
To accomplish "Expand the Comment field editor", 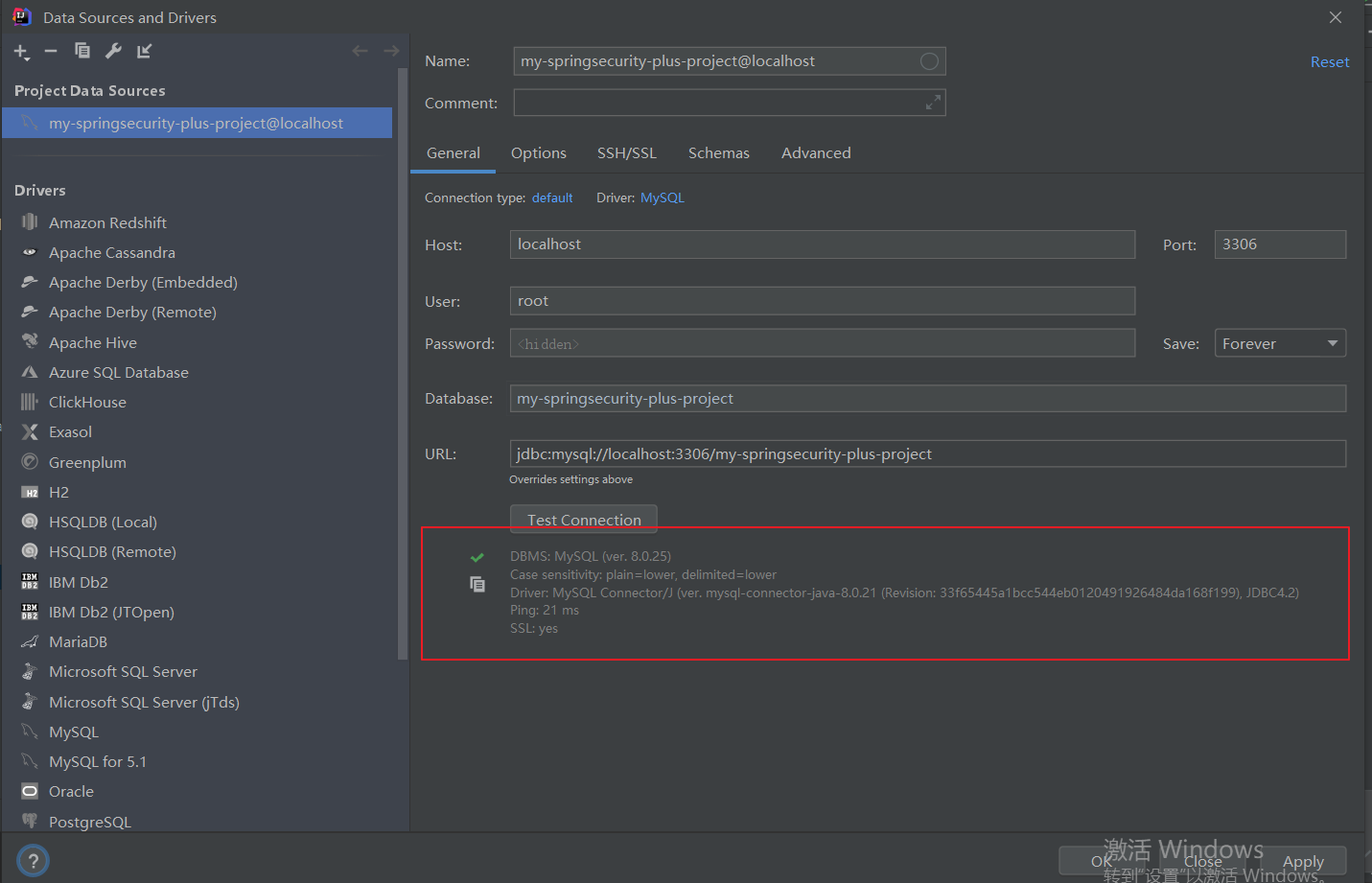I will [x=933, y=103].
